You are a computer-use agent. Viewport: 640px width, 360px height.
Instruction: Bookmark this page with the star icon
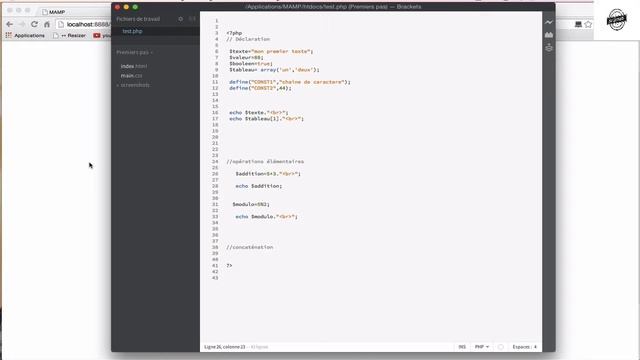click(588, 24)
